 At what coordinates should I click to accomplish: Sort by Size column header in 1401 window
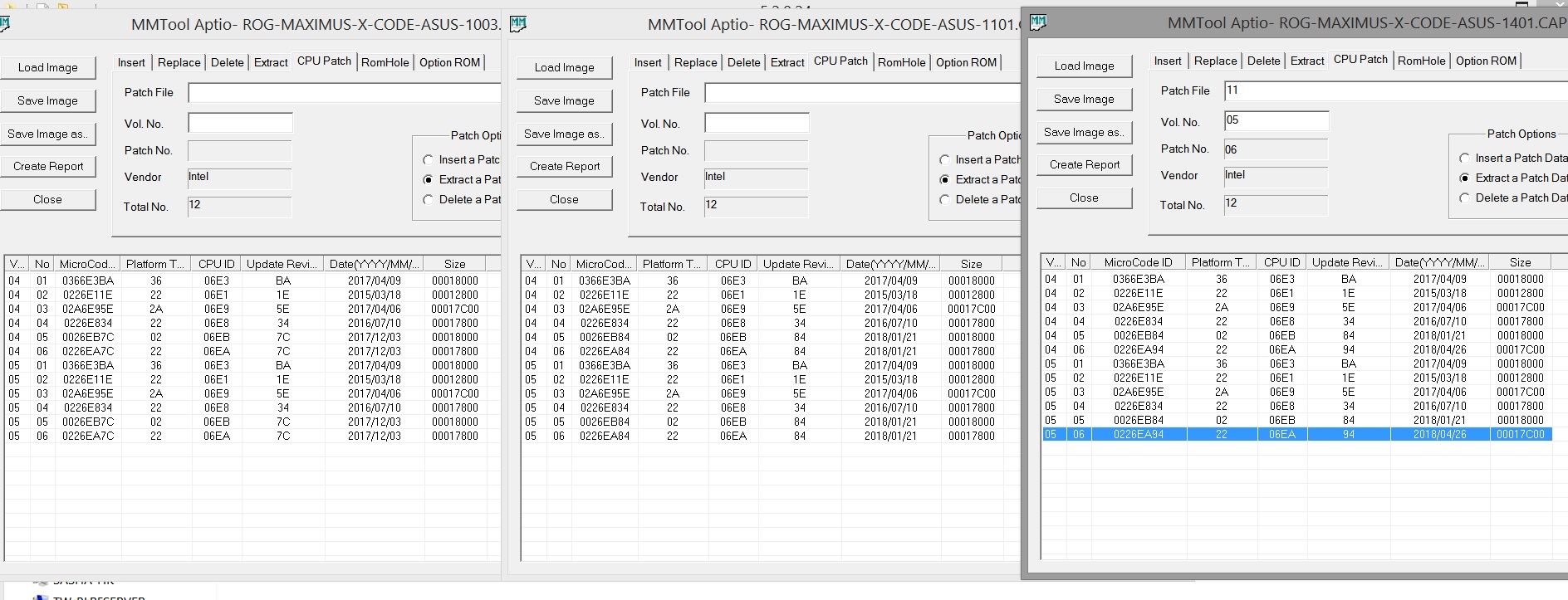[1520, 262]
